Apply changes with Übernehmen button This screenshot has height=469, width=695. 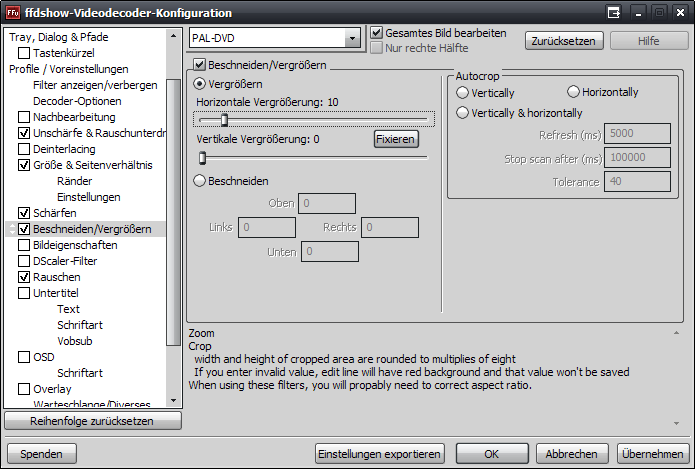pyautogui.click(x=652, y=454)
